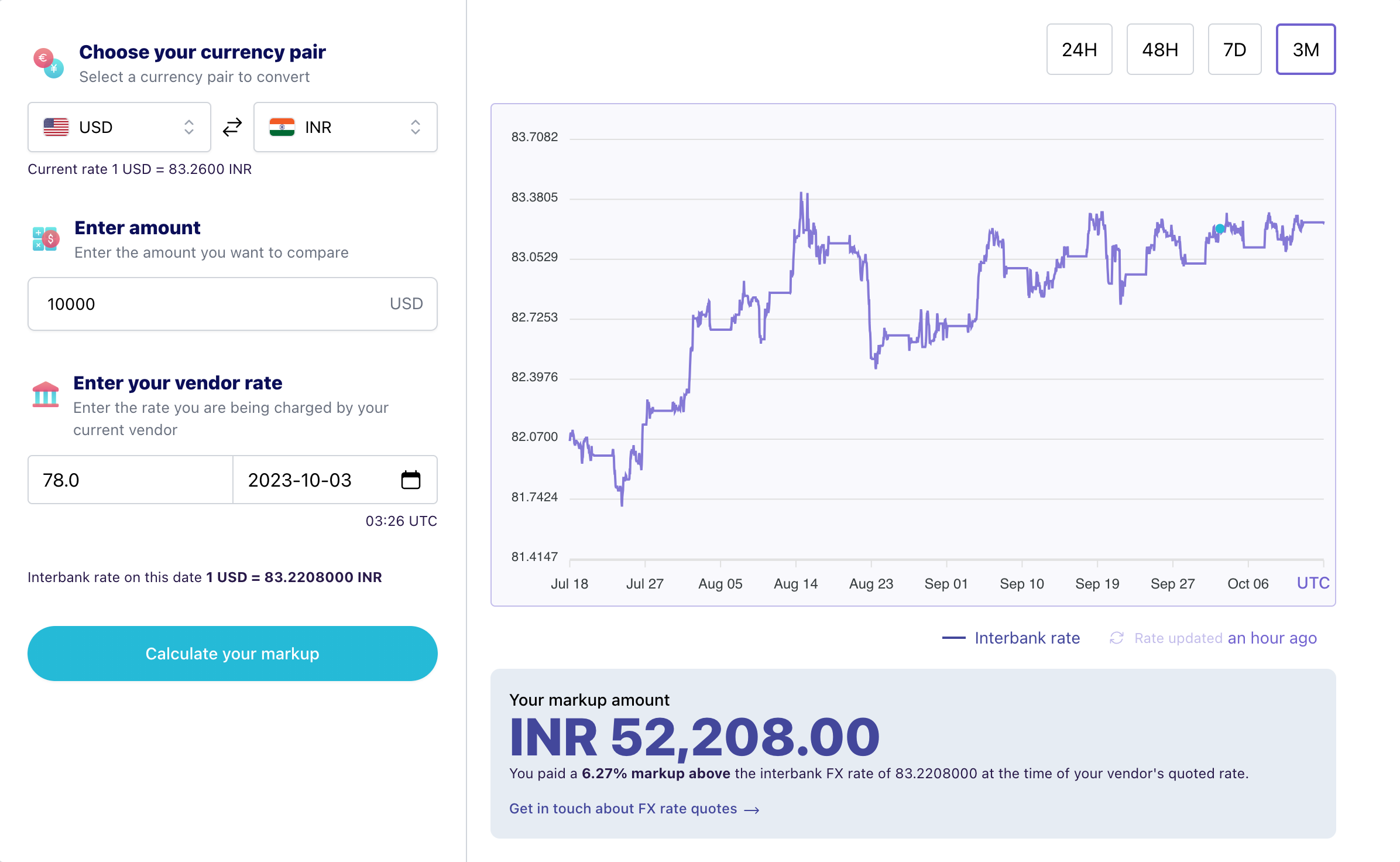Click the bank vendor rate icon
The image size is (1400, 862).
pos(46,394)
